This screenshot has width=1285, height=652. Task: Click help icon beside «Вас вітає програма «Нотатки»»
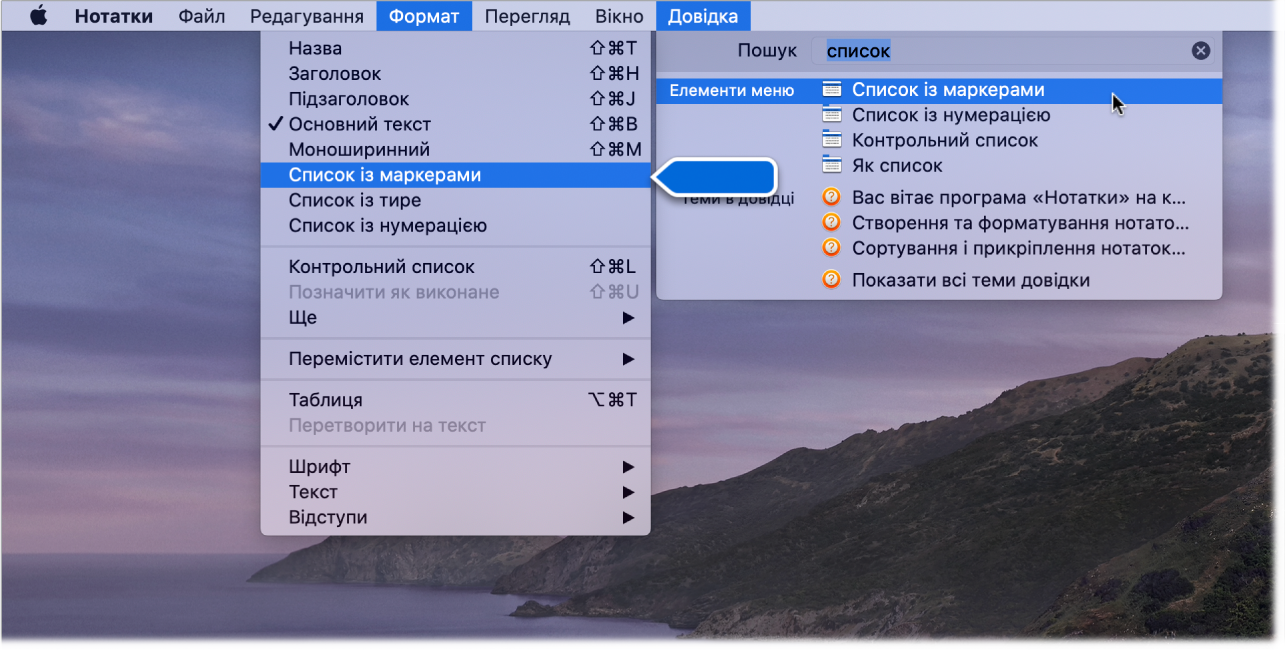click(831, 197)
